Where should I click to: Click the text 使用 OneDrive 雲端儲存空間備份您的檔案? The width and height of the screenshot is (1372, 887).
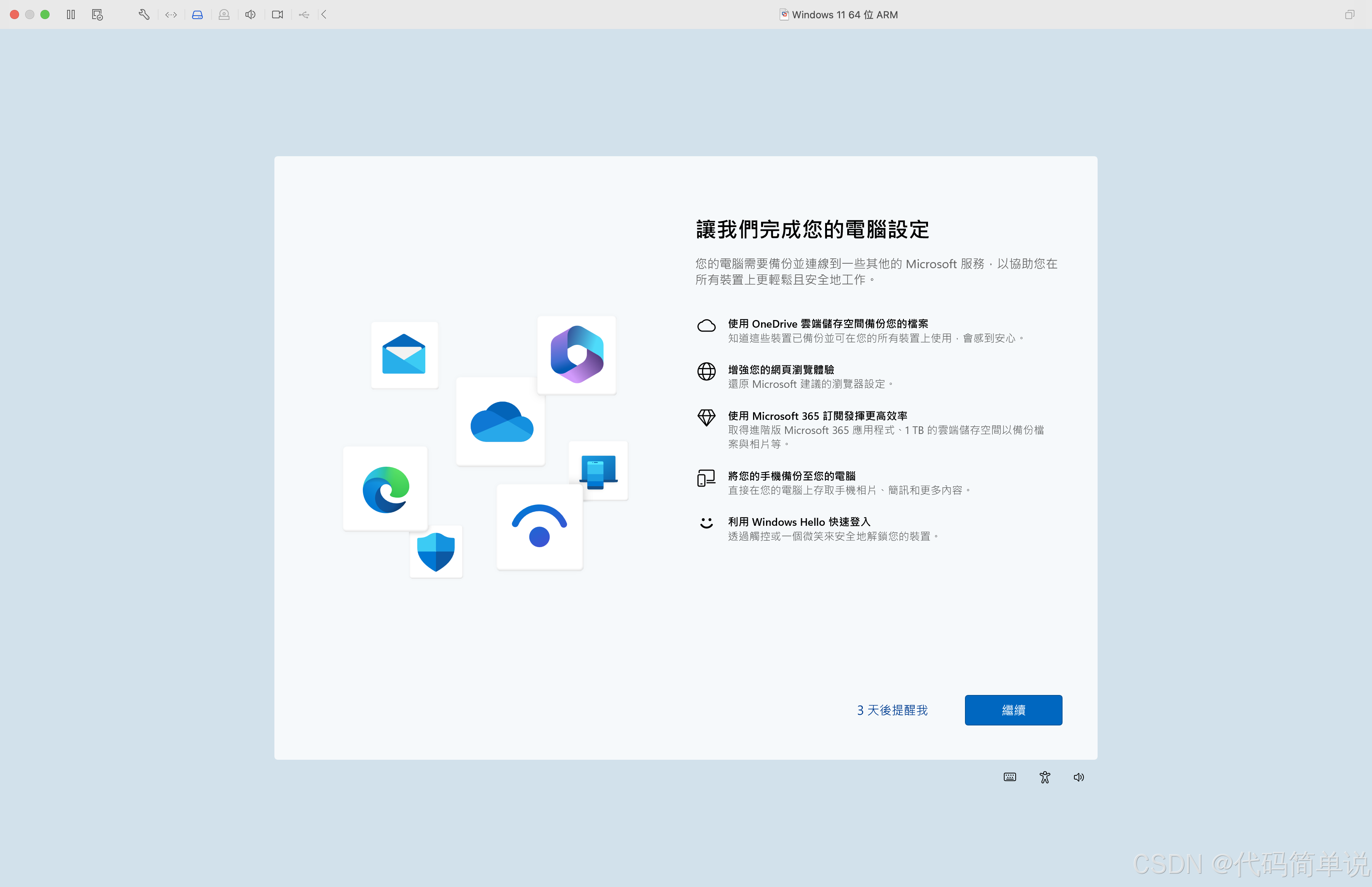coord(828,324)
